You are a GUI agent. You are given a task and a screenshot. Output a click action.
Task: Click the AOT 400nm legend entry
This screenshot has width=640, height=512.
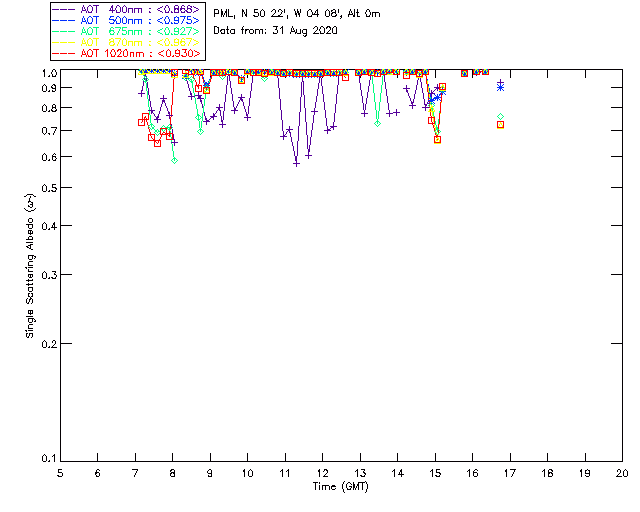[x=126, y=9]
